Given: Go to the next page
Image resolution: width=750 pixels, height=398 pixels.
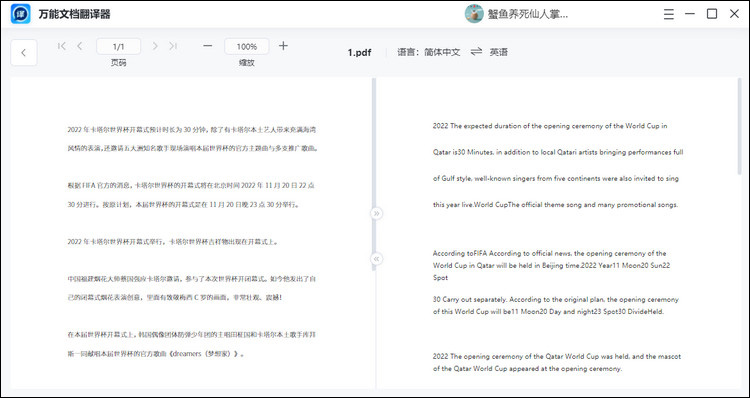Looking at the screenshot, I should (x=155, y=46).
